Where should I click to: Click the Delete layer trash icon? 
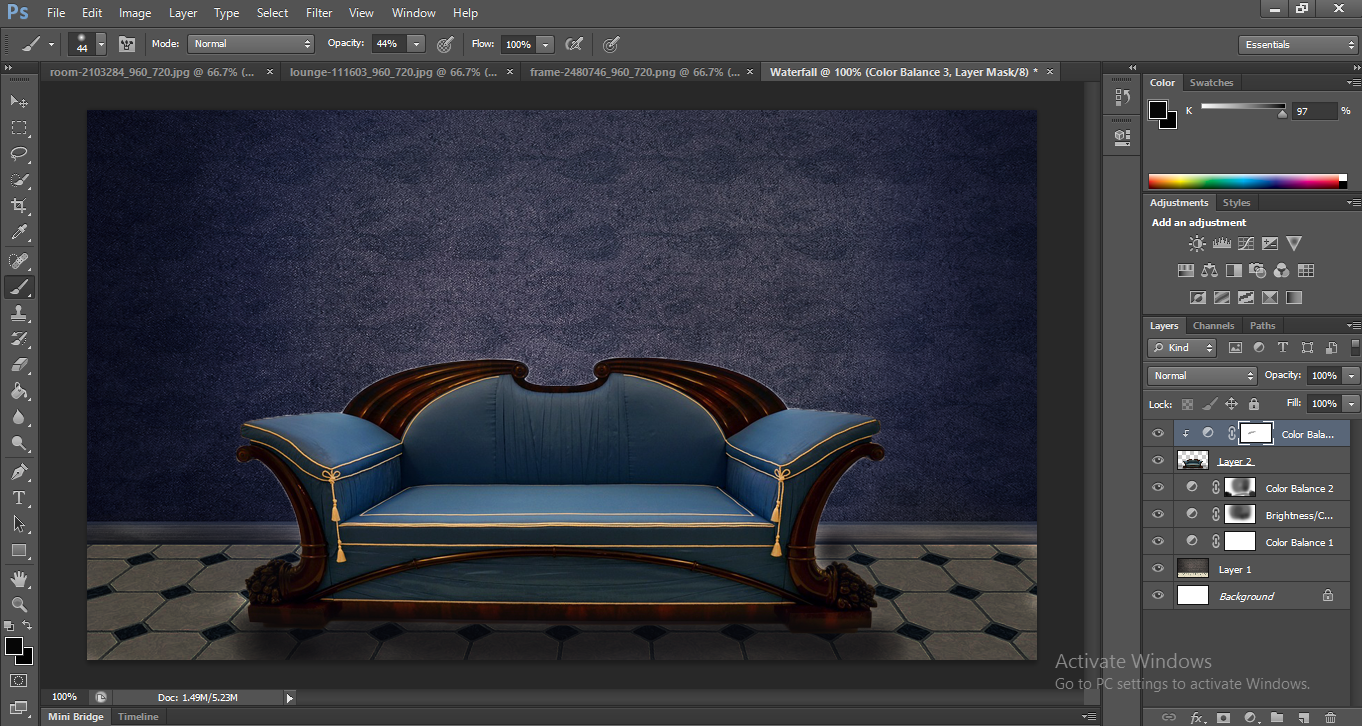pos(1330,717)
